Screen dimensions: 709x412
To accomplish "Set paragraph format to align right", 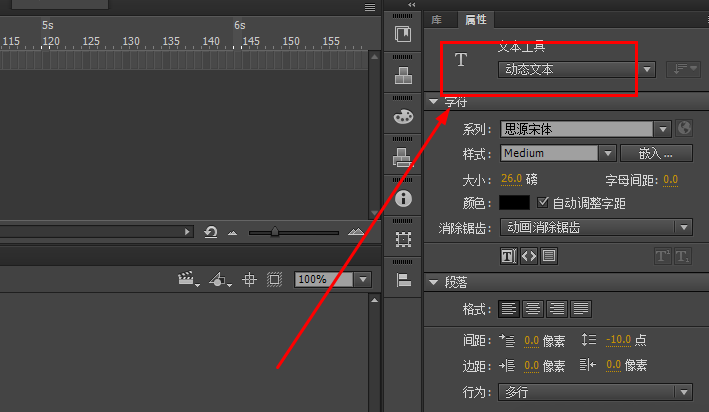I will point(557,309).
